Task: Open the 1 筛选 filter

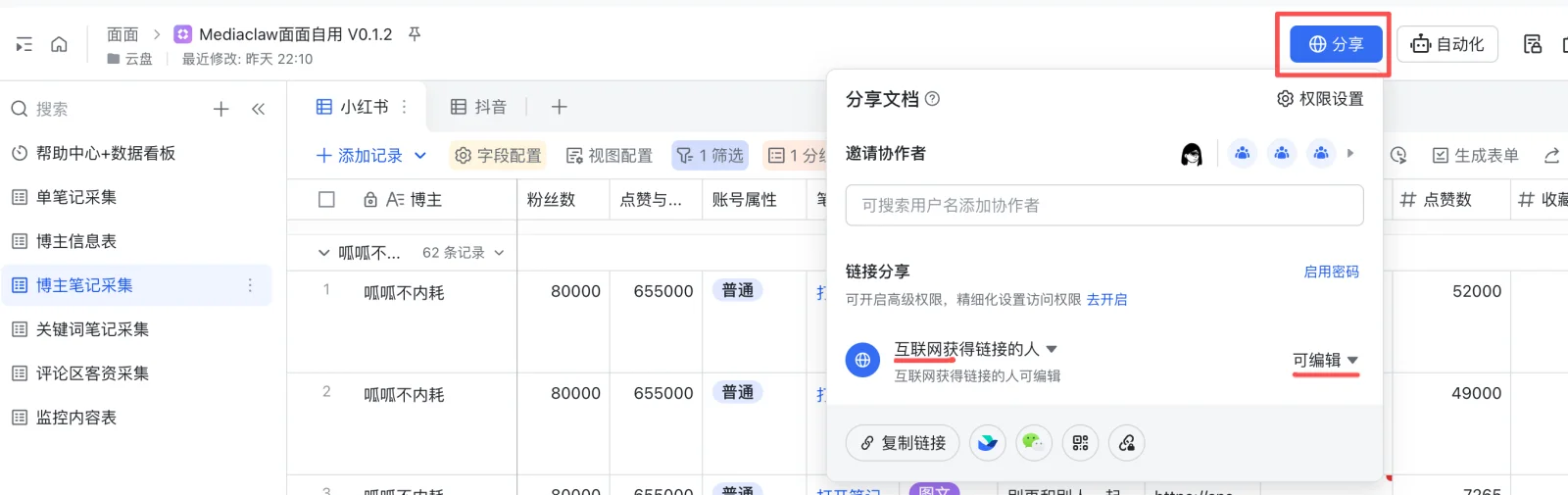Action: (710, 156)
